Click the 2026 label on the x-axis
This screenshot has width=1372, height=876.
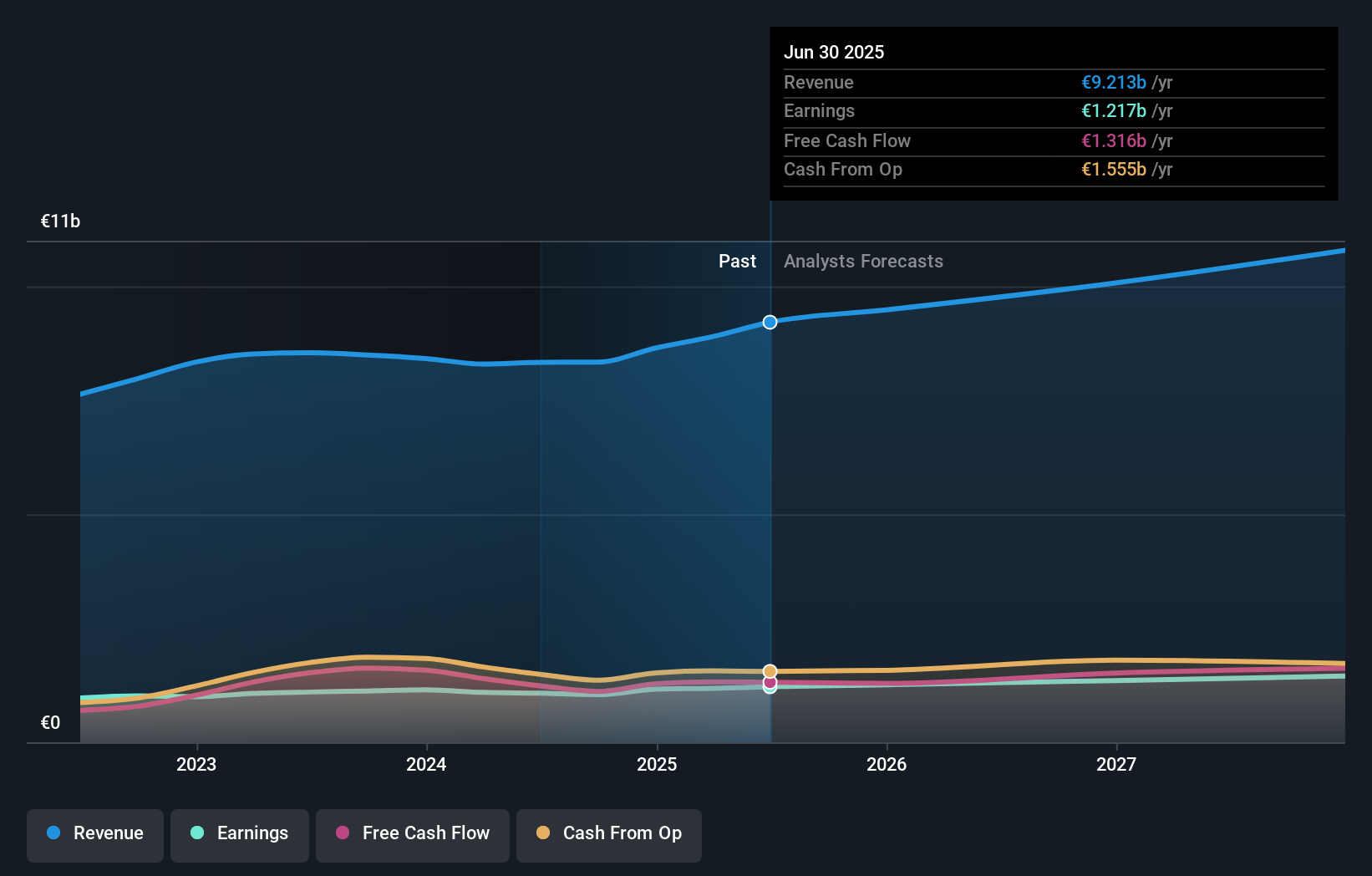tap(887, 763)
